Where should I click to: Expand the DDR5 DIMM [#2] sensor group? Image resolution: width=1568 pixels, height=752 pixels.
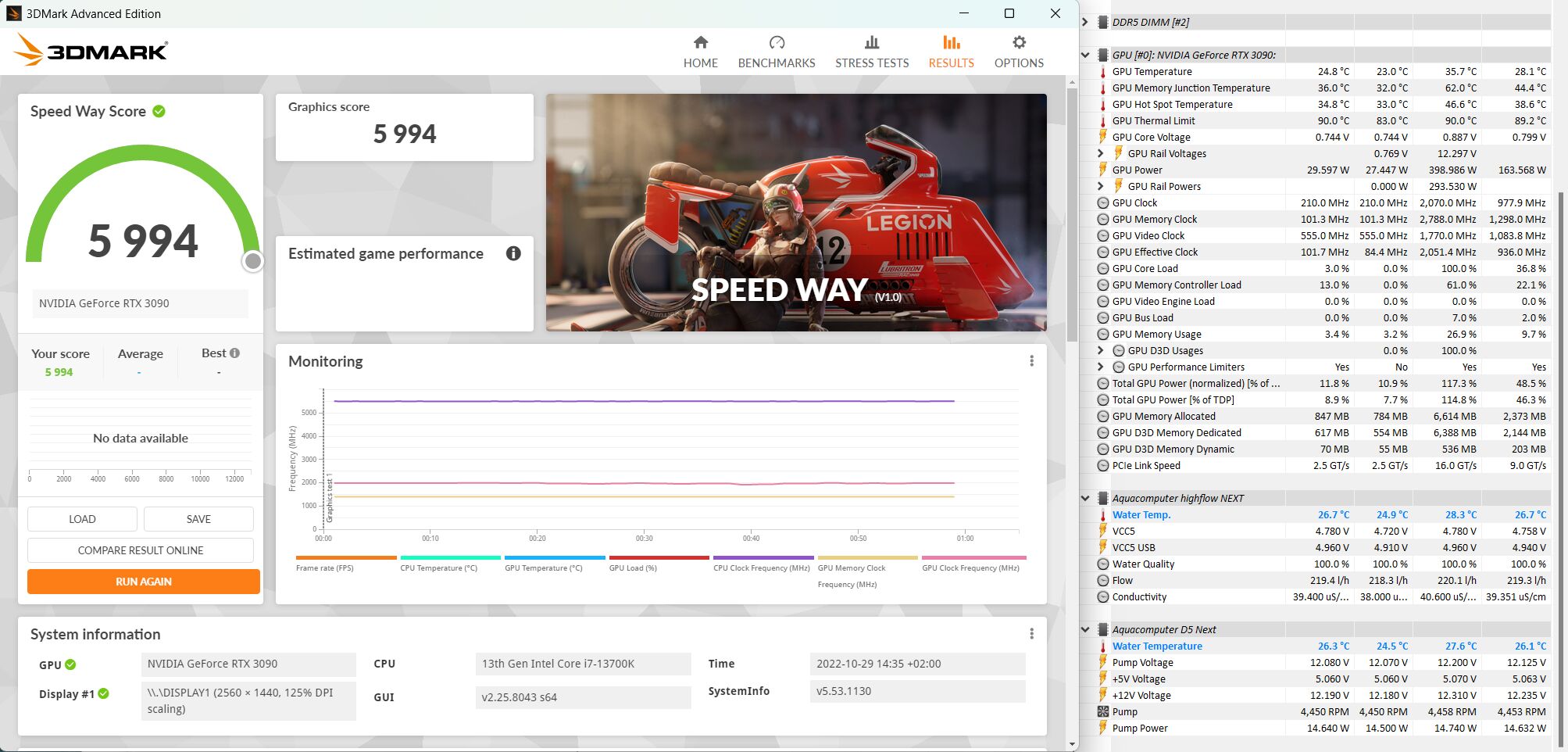tap(1085, 22)
